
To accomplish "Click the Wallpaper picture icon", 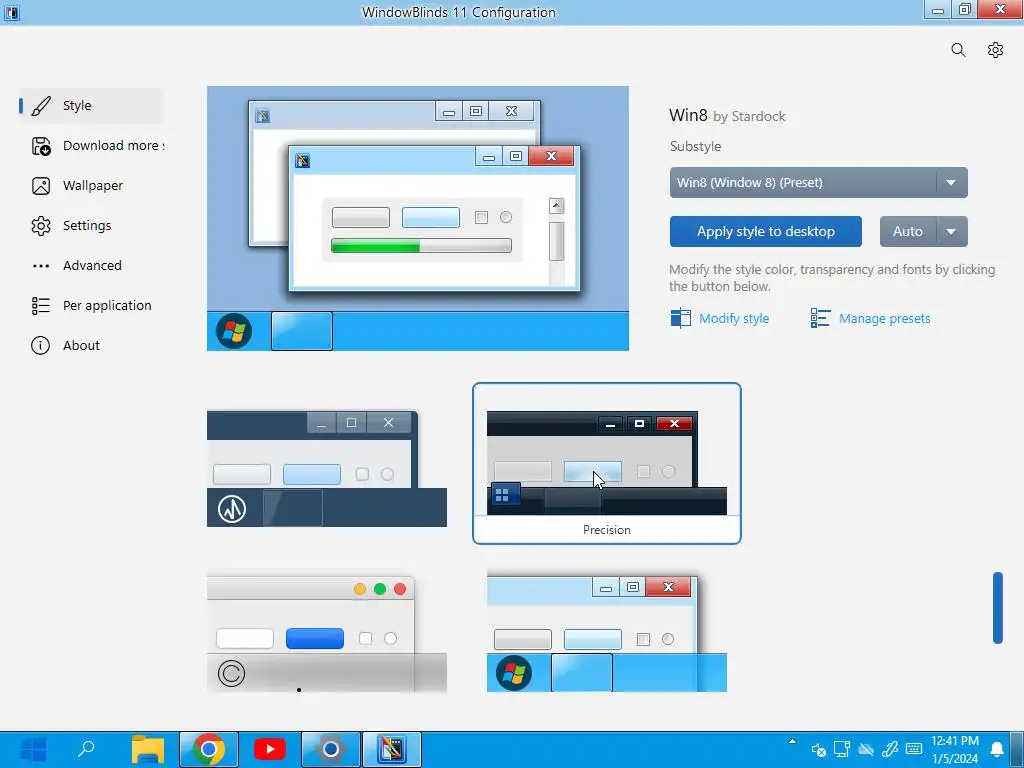I will click(x=40, y=186).
